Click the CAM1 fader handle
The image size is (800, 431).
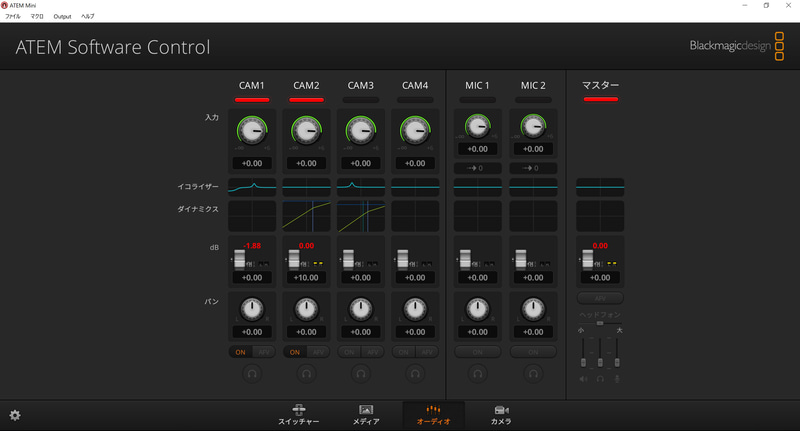tap(239, 259)
